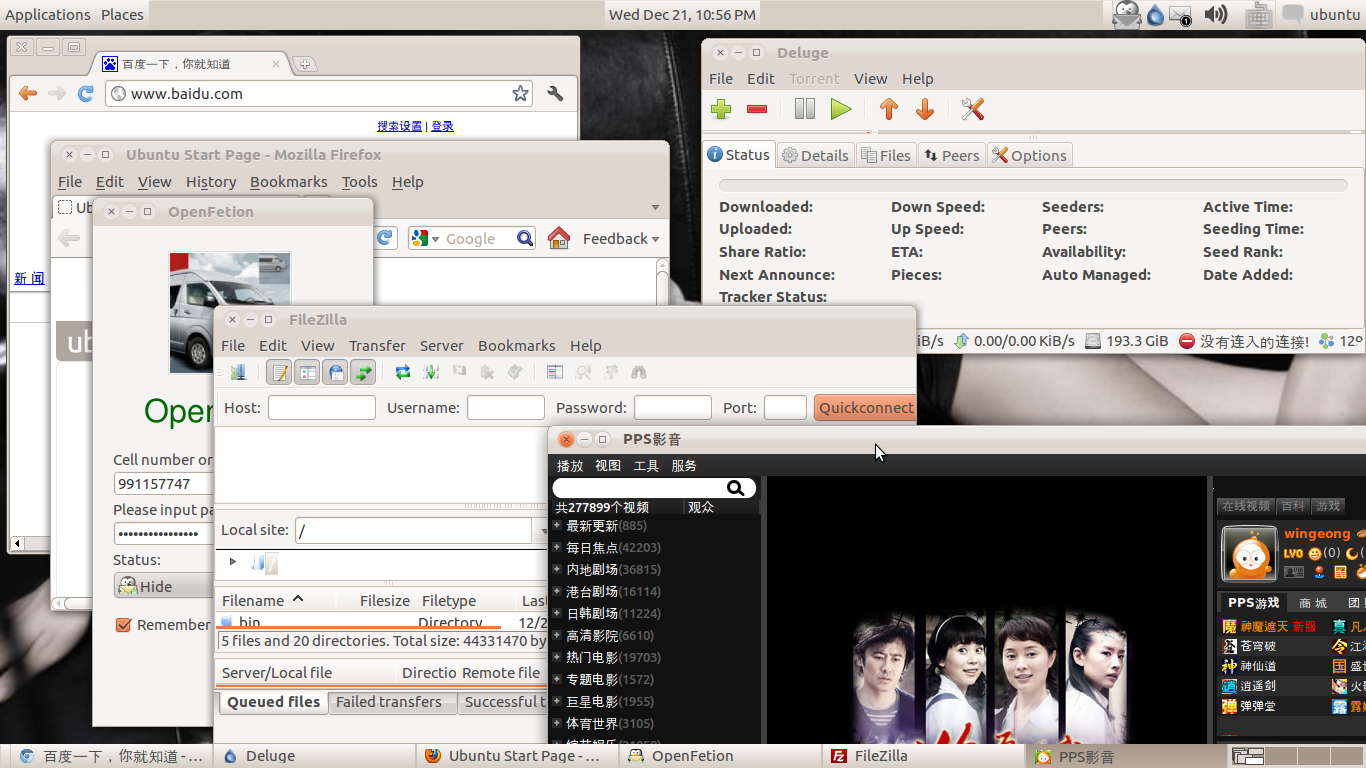Screen dimensions: 1366x768
Task: Open FileZilla Site Manager icon
Action: [x=239, y=372]
